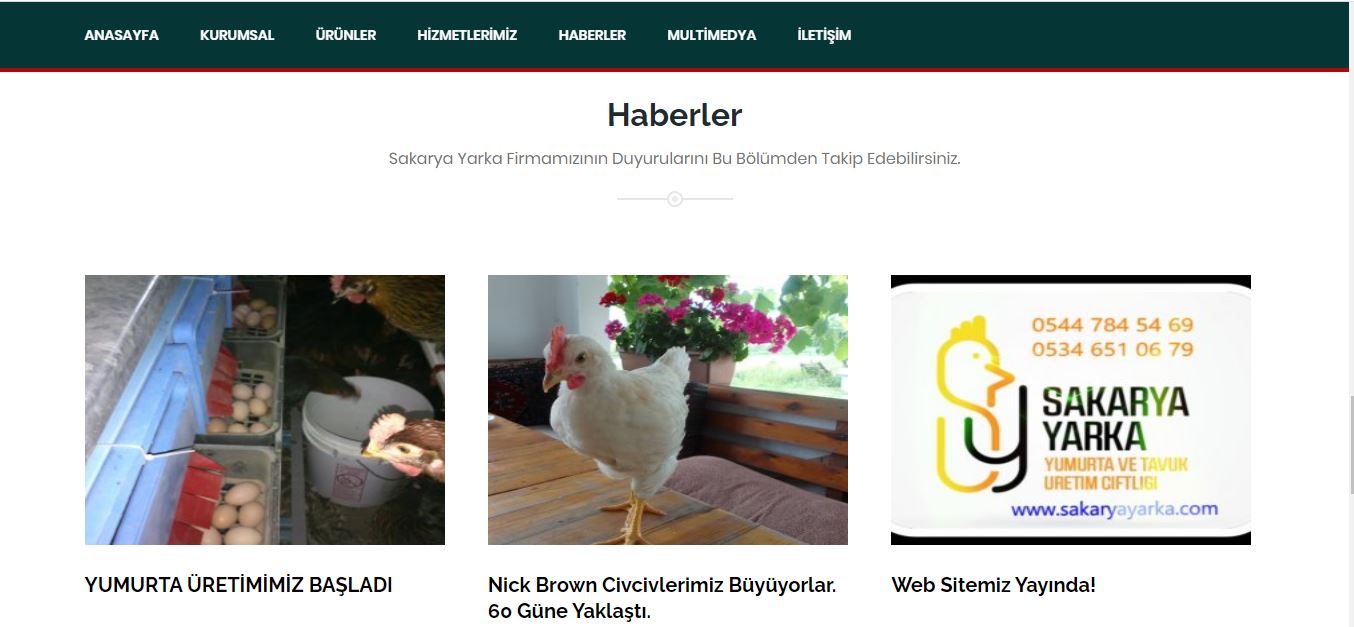Image resolution: width=1354 pixels, height=627 pixels.
Task: Click the Web Sitemiz Yayında! headline
Action: point(993,585)
